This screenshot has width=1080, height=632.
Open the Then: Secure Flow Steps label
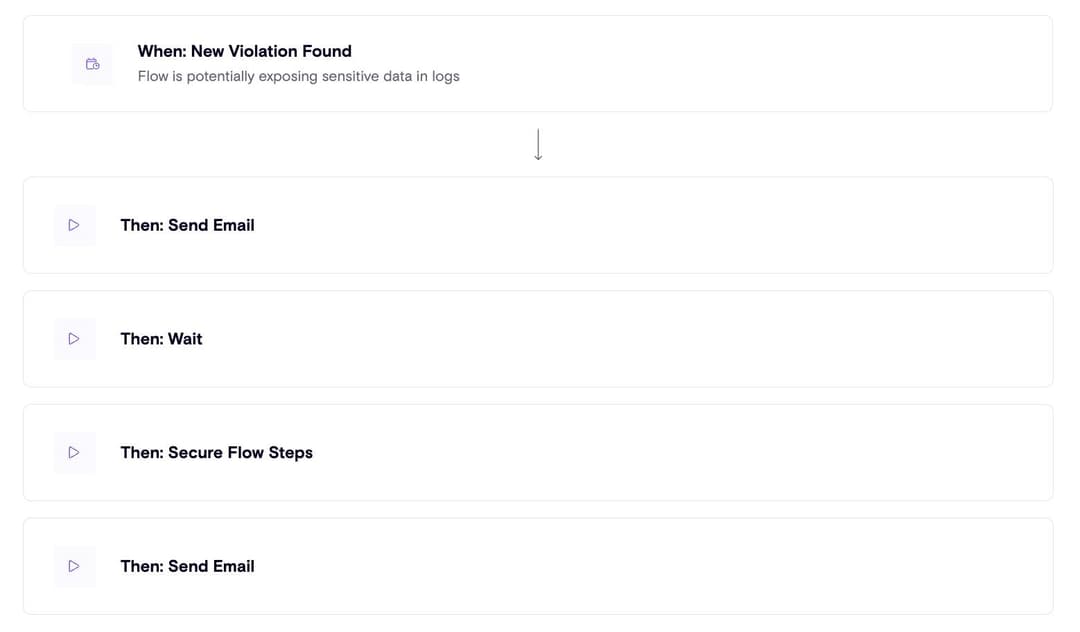216,453
